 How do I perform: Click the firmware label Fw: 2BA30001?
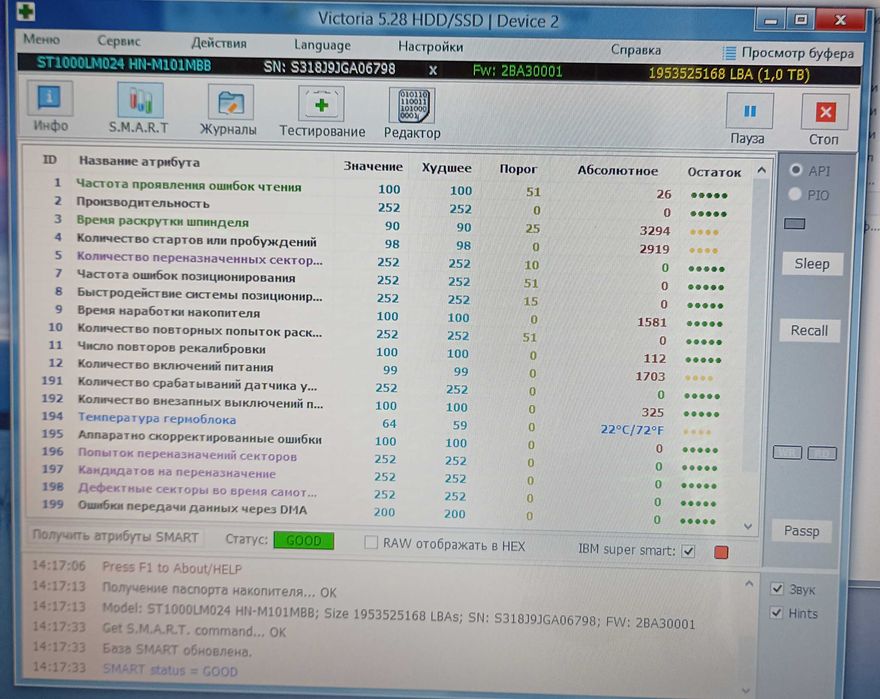(x=517, y=71)
